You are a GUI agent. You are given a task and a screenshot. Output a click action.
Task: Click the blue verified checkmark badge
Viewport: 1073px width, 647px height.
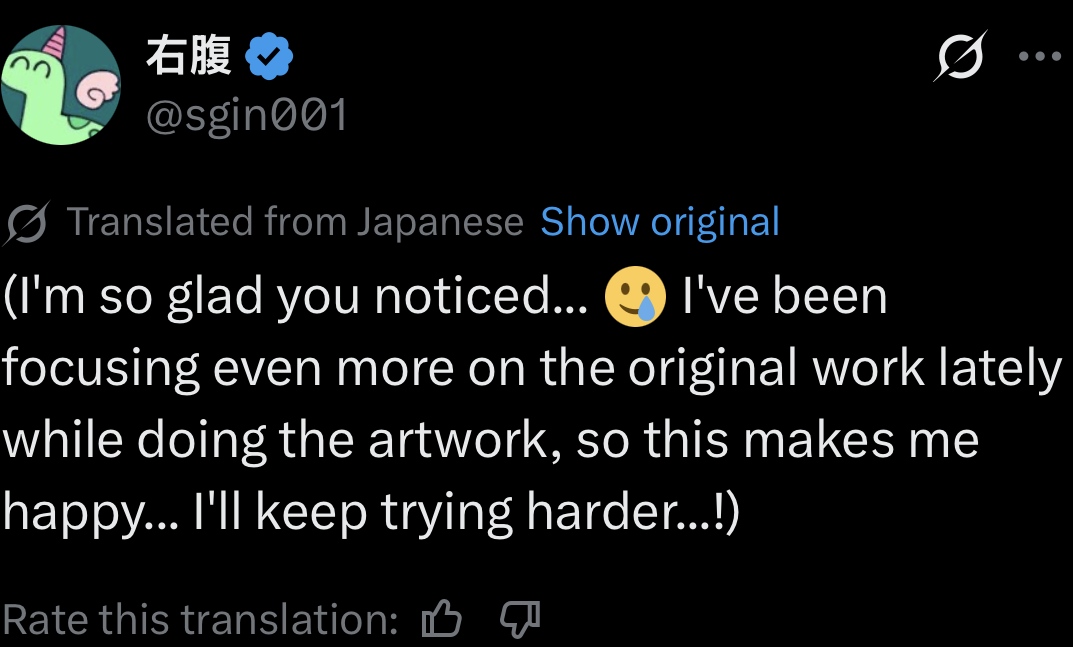click(268, 57)
